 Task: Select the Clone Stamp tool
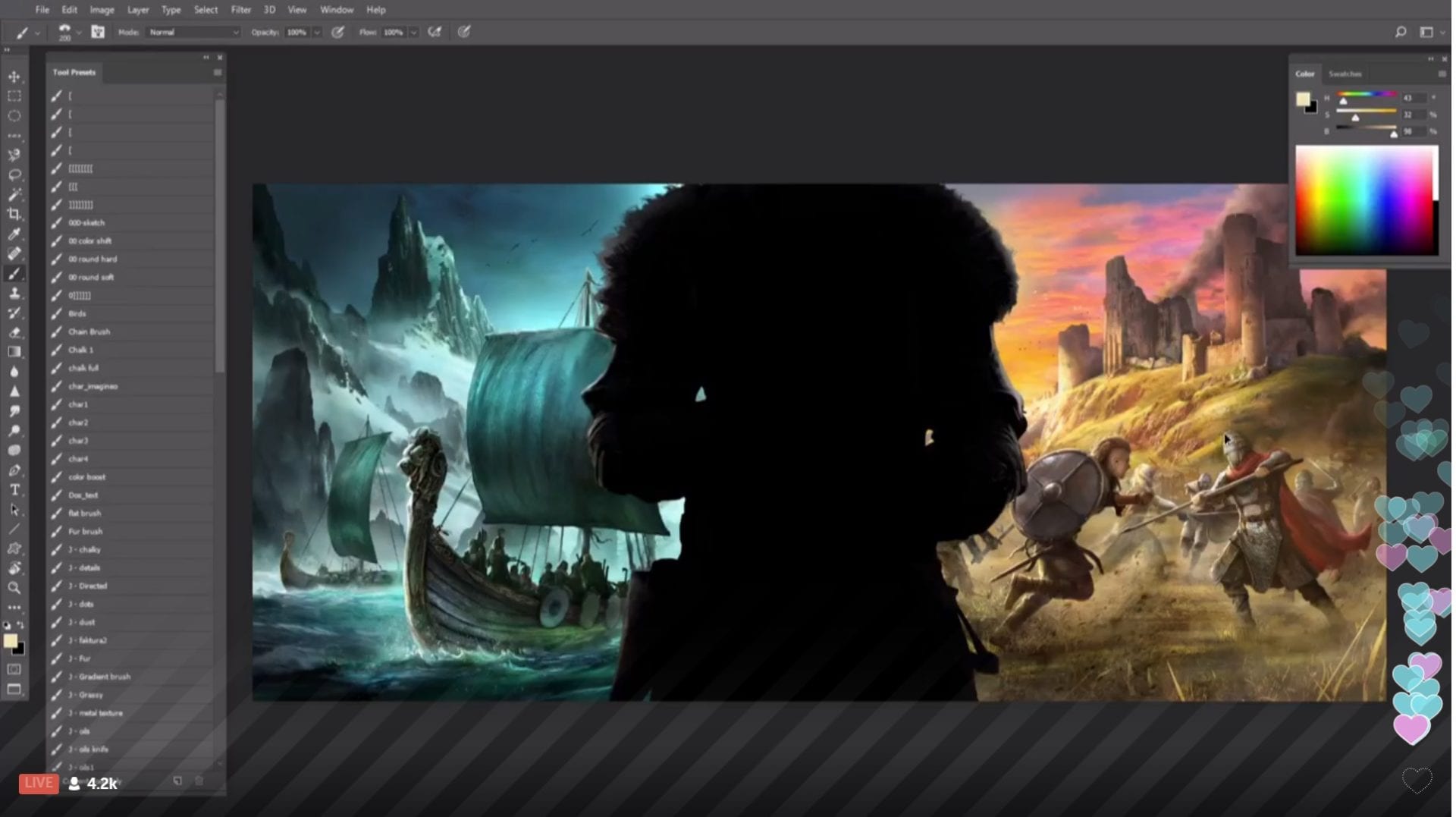(14, 294)
